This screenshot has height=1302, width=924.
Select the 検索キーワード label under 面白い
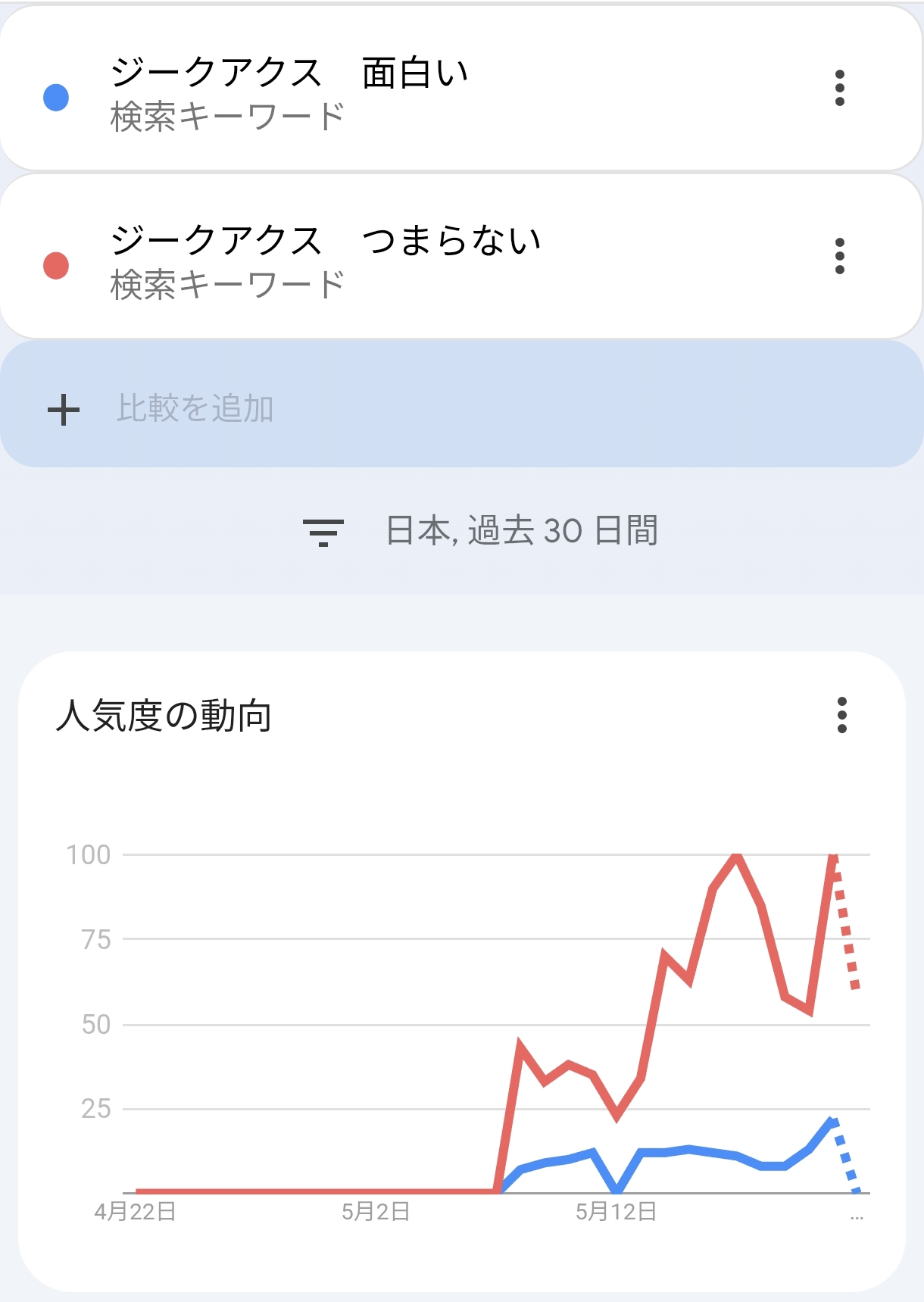[227, 117]
